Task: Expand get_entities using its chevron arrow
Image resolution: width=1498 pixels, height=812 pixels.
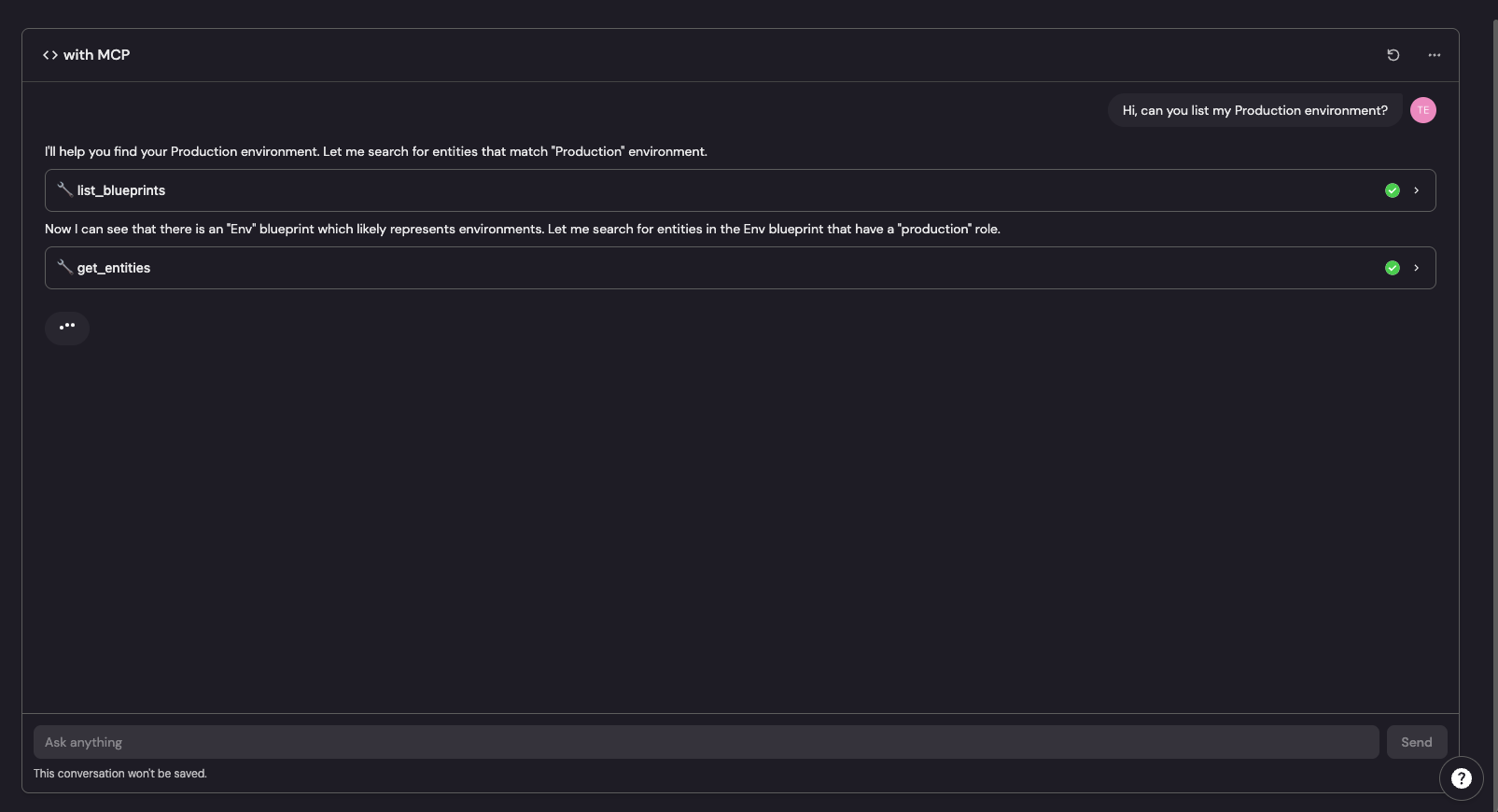Action: (x=1416, y=268)
